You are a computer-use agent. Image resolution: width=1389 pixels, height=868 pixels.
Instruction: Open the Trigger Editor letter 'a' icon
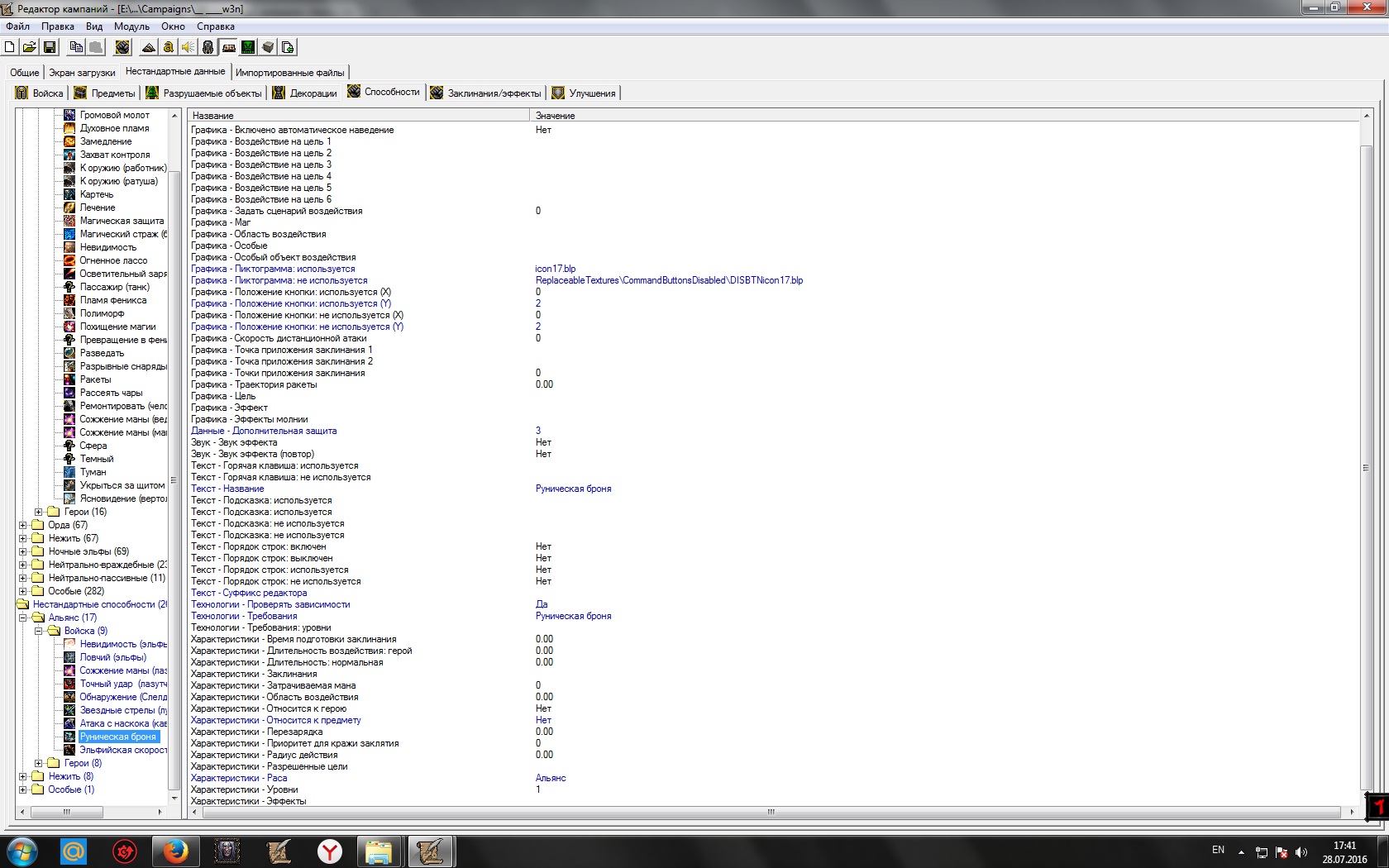click(x=169, y=47)
